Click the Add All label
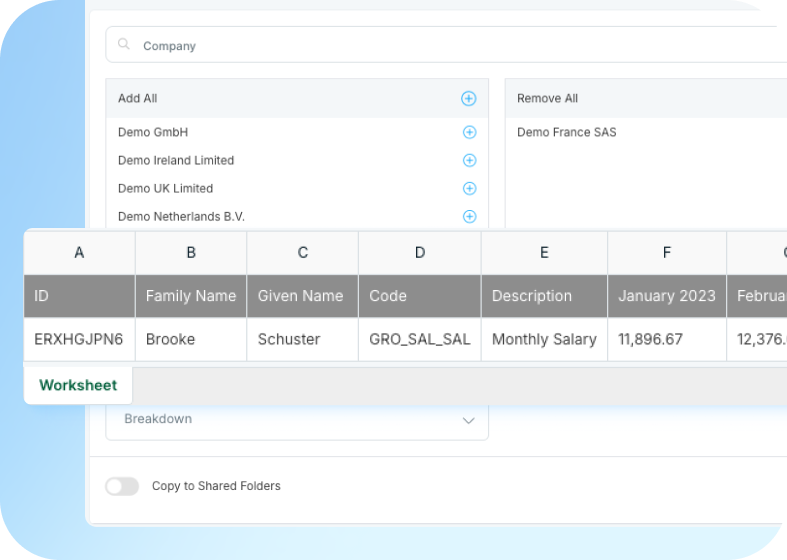Screen dimensions: 787x560 [x=138, y=98]
